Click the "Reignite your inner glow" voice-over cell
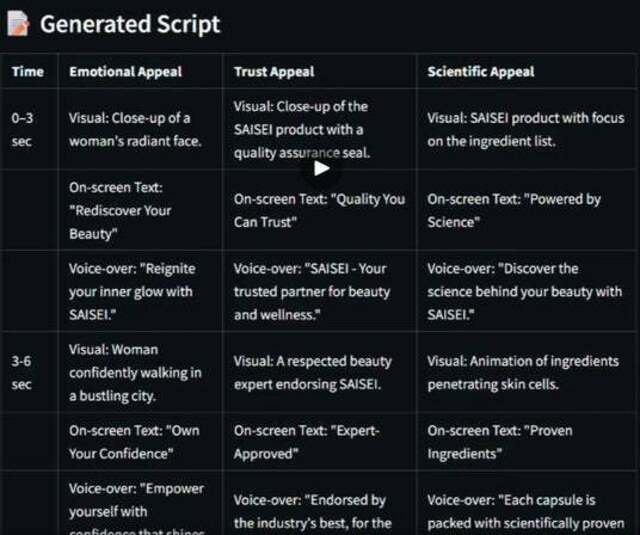Image resolution: width=640 pixels, height=535 pixels. (x=140, y=291)
